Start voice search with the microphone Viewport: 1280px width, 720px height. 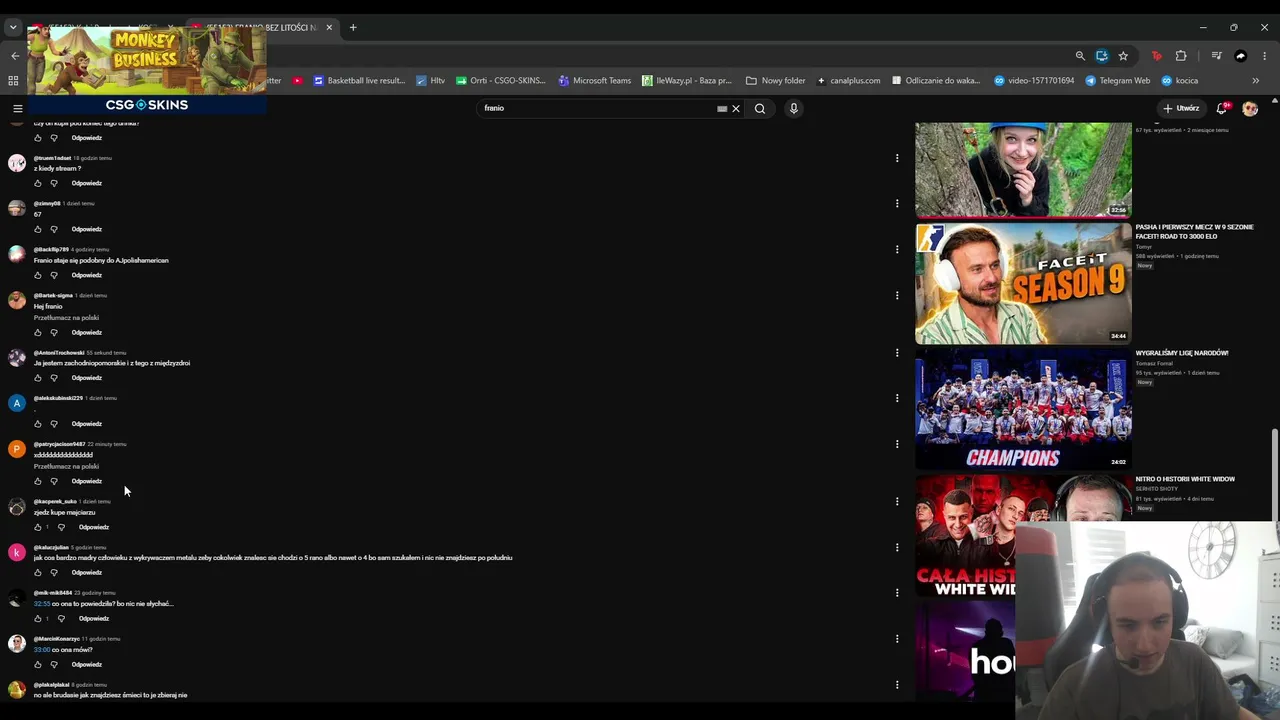point(794,108)
